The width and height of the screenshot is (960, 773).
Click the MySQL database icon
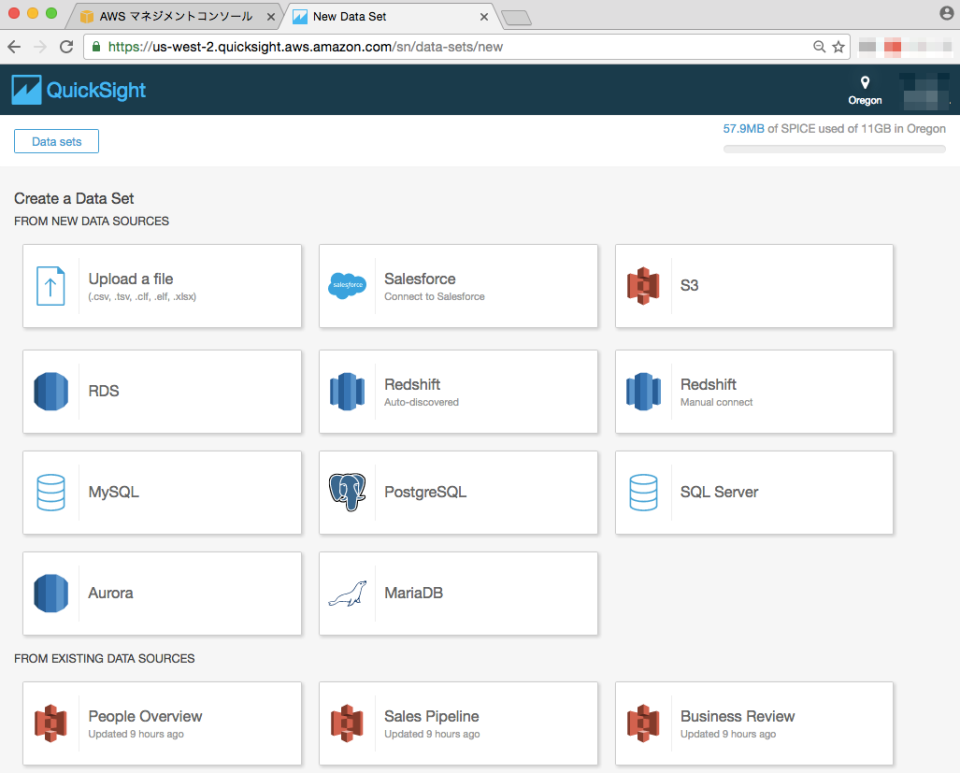pos(50,492)
